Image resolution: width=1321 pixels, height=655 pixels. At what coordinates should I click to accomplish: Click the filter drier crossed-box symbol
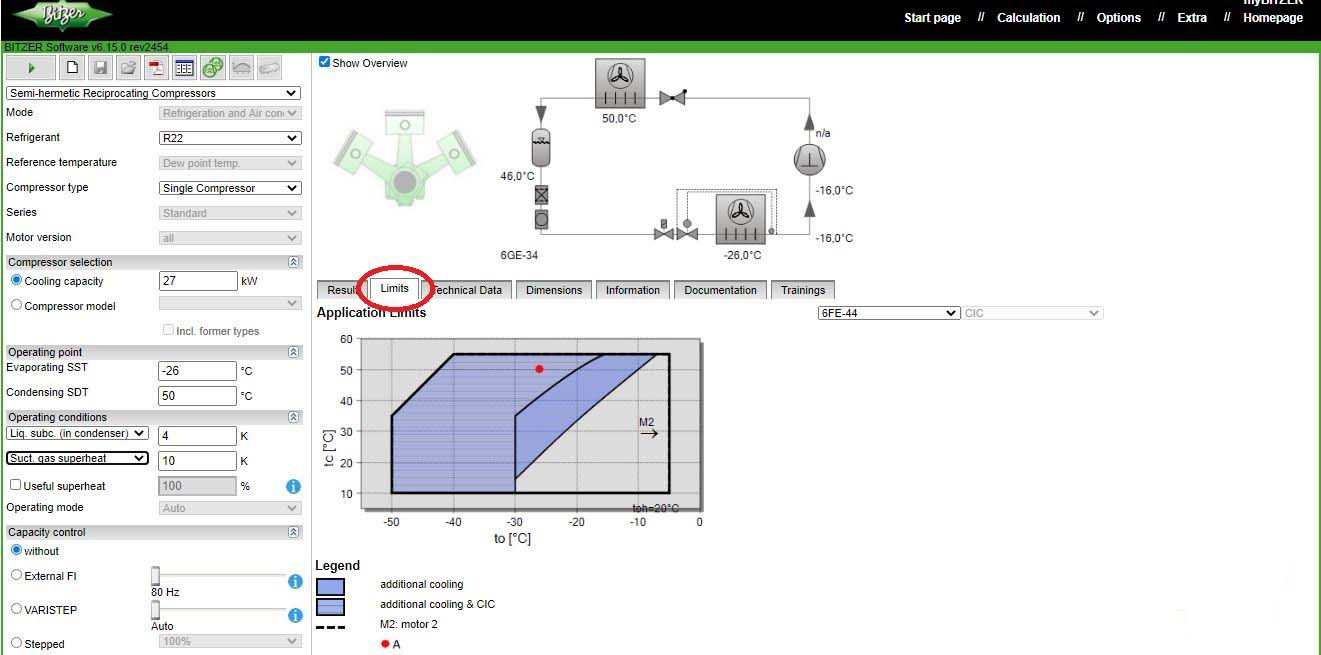[x=541, y=195]
